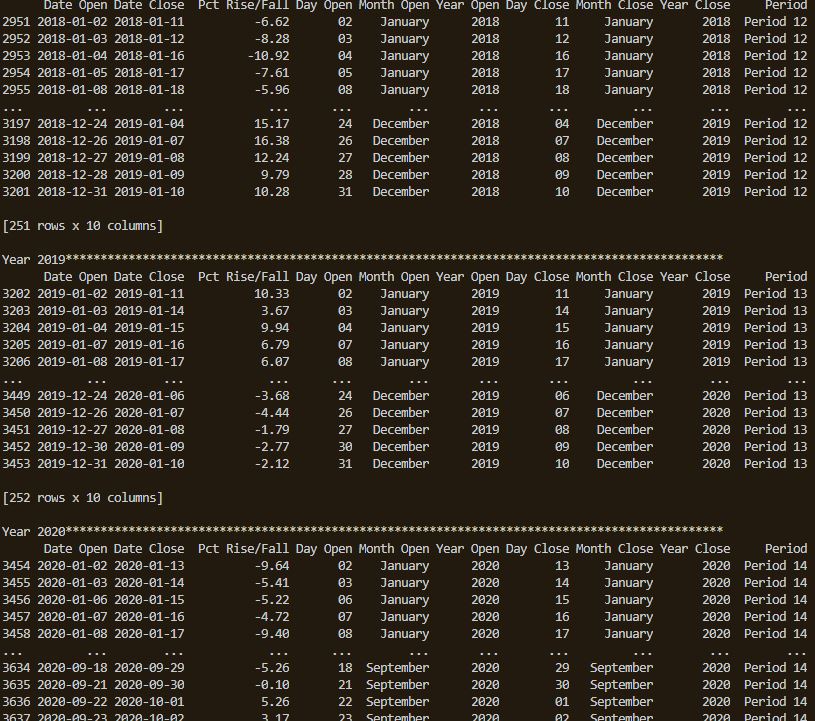815x721 pixels.
Task: Click row index 3199
Action: pyautogui.click(x=16, y=158)
